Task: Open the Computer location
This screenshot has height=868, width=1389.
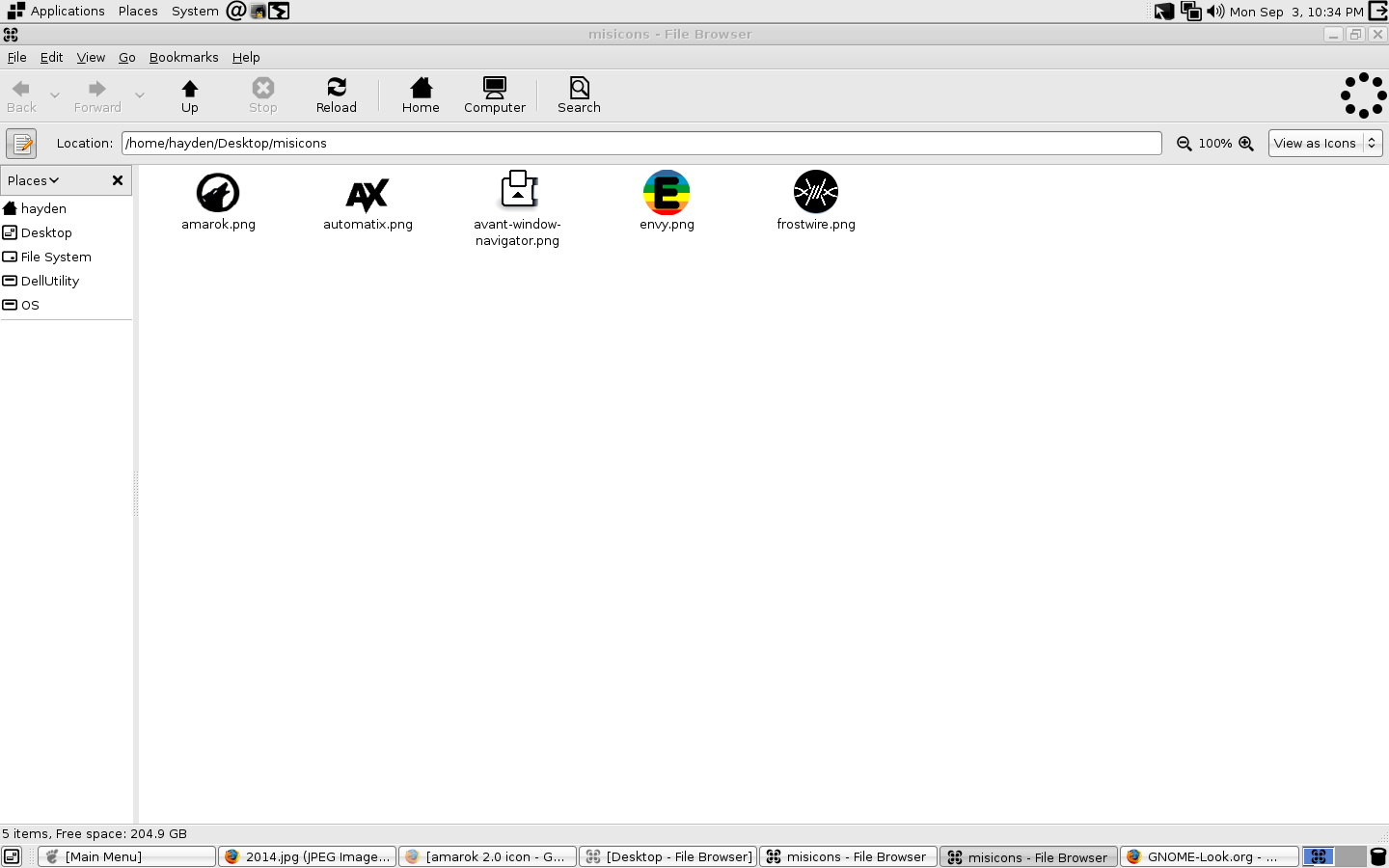Action: click(x=495, y=95)
